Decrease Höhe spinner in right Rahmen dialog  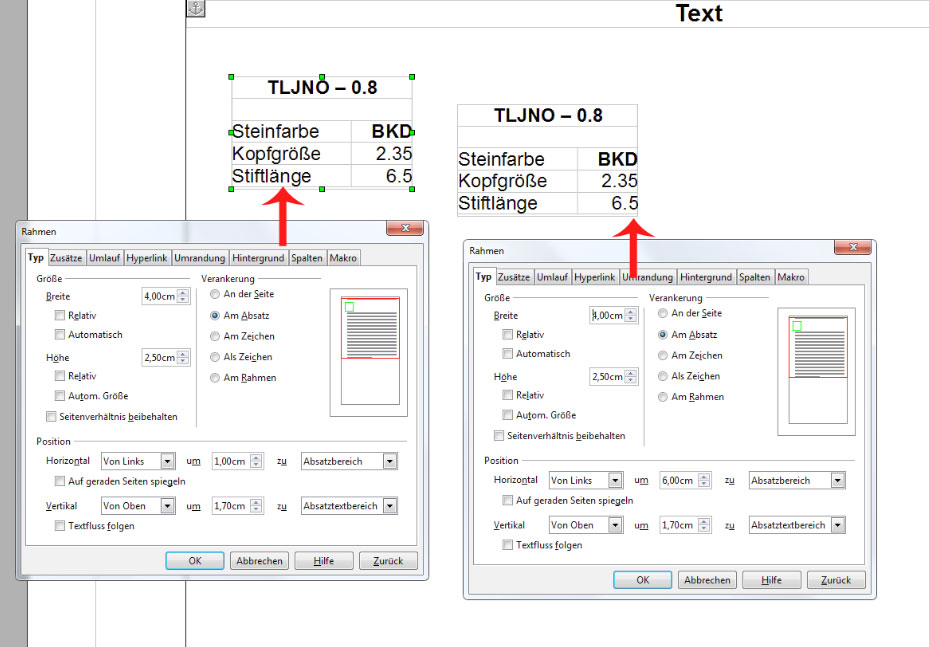(x=632, y=381)
